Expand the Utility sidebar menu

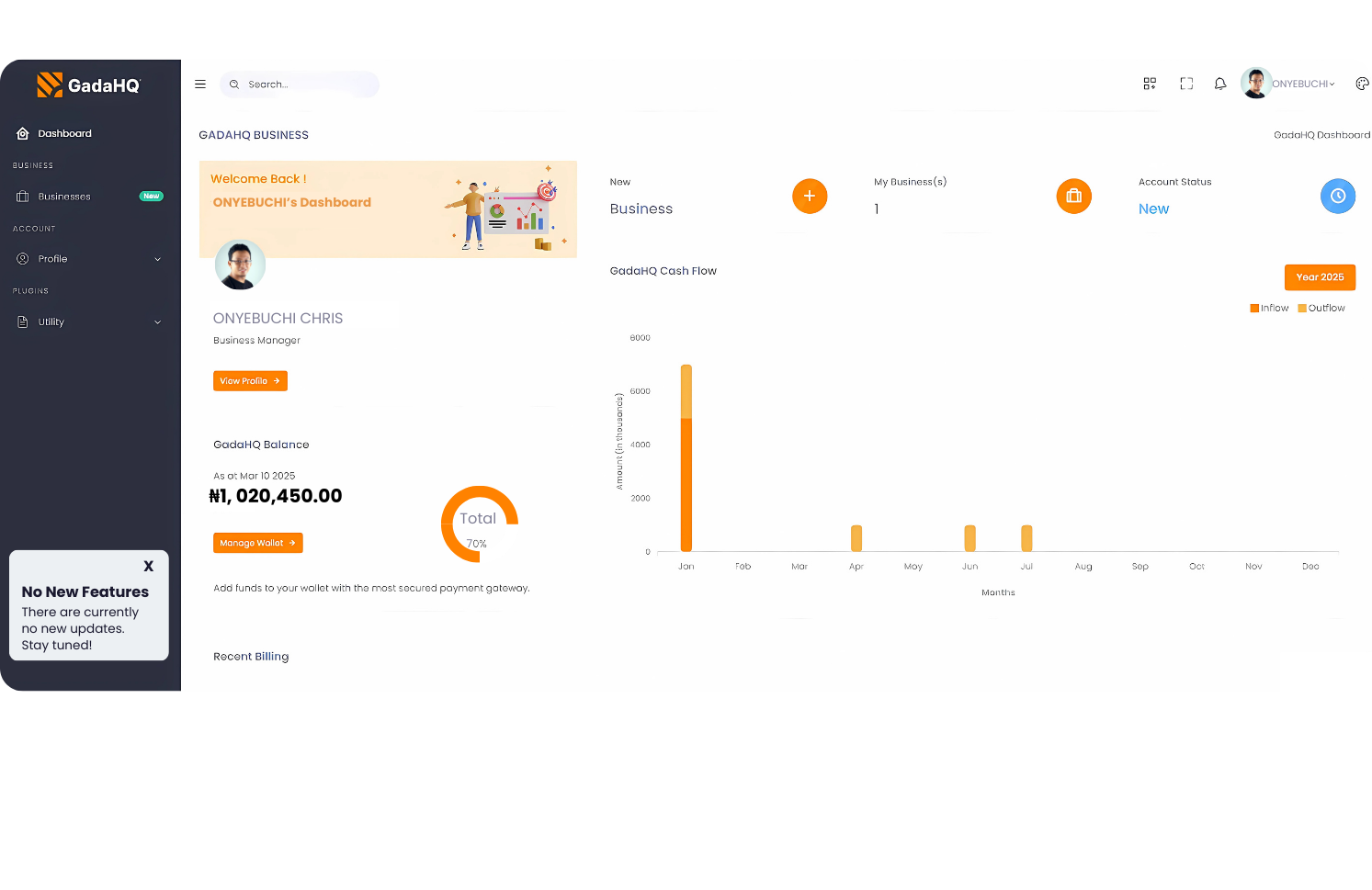[x=89, y=322]
